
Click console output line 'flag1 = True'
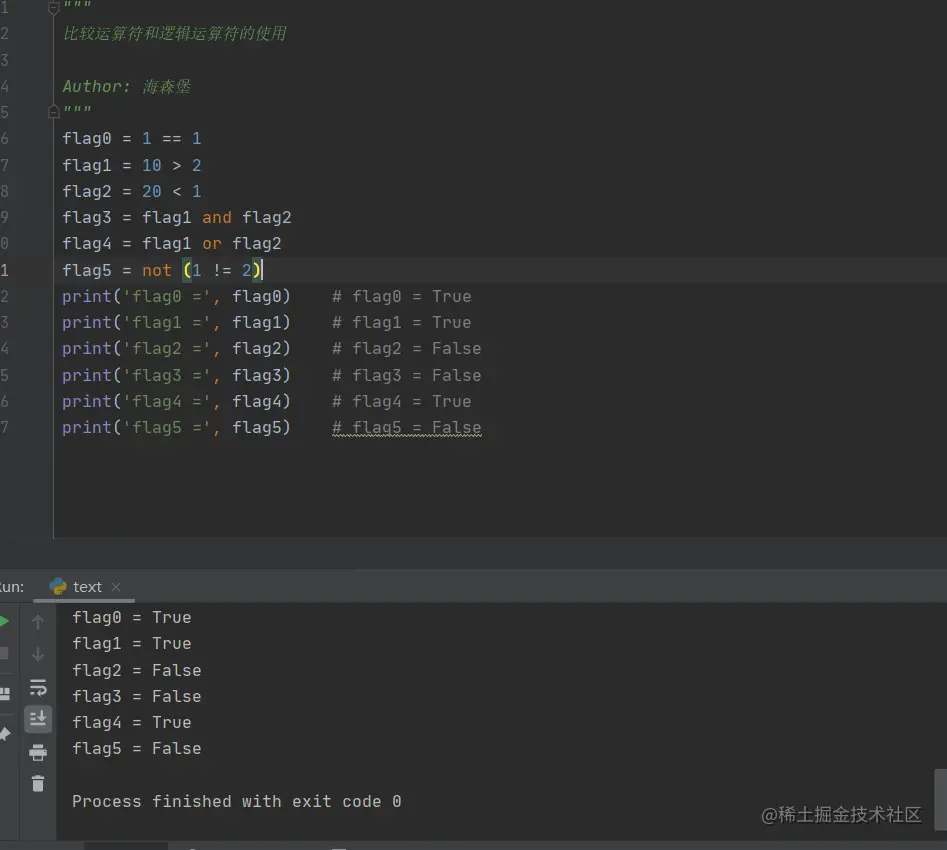tap(132, 643)
